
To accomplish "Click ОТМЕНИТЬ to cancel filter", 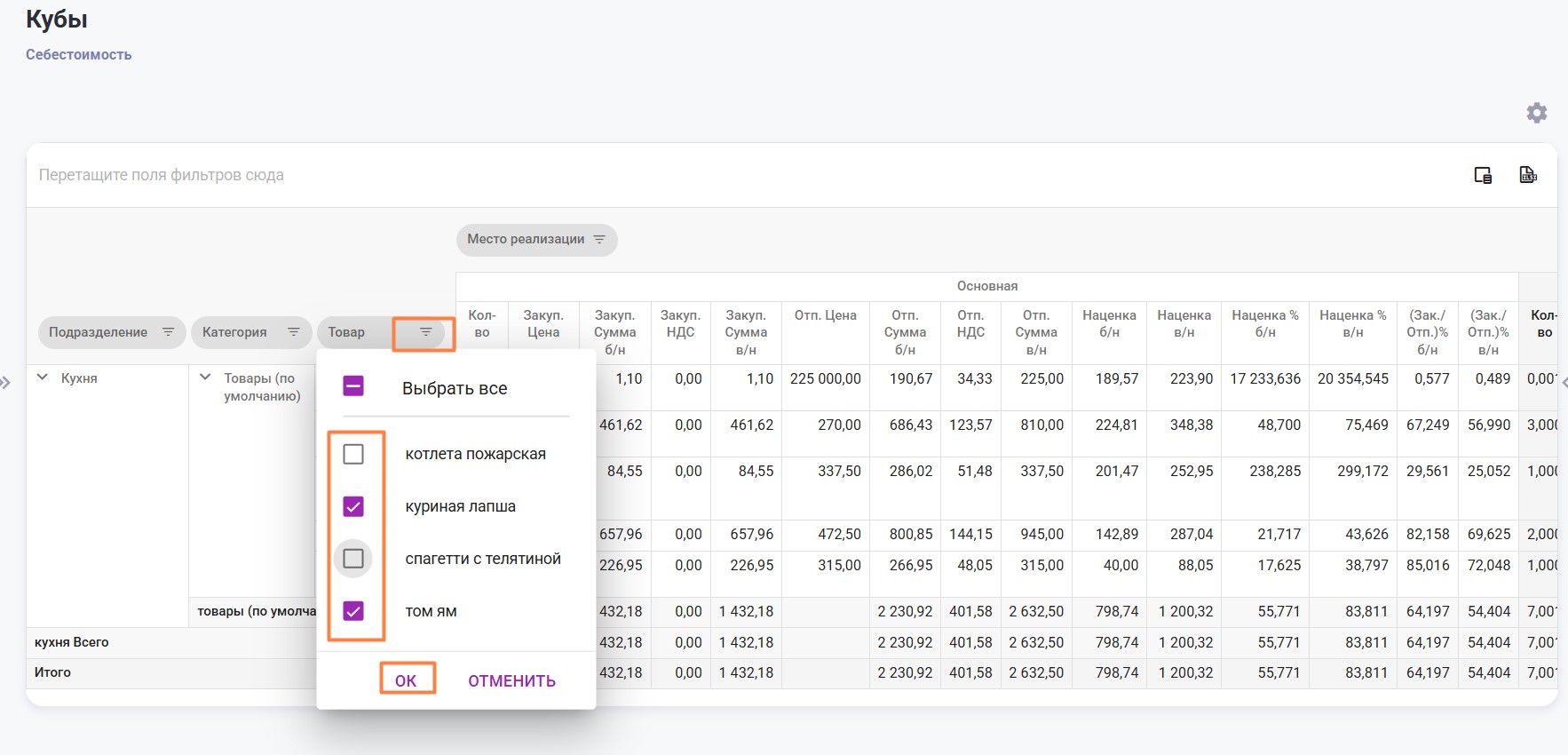I will [x=511, y=681].
